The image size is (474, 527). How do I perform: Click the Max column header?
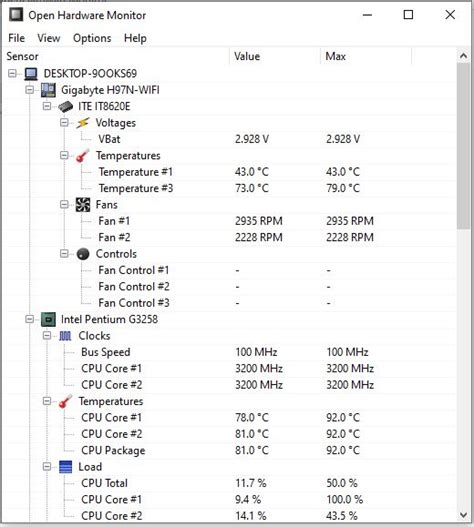point(366,56)
